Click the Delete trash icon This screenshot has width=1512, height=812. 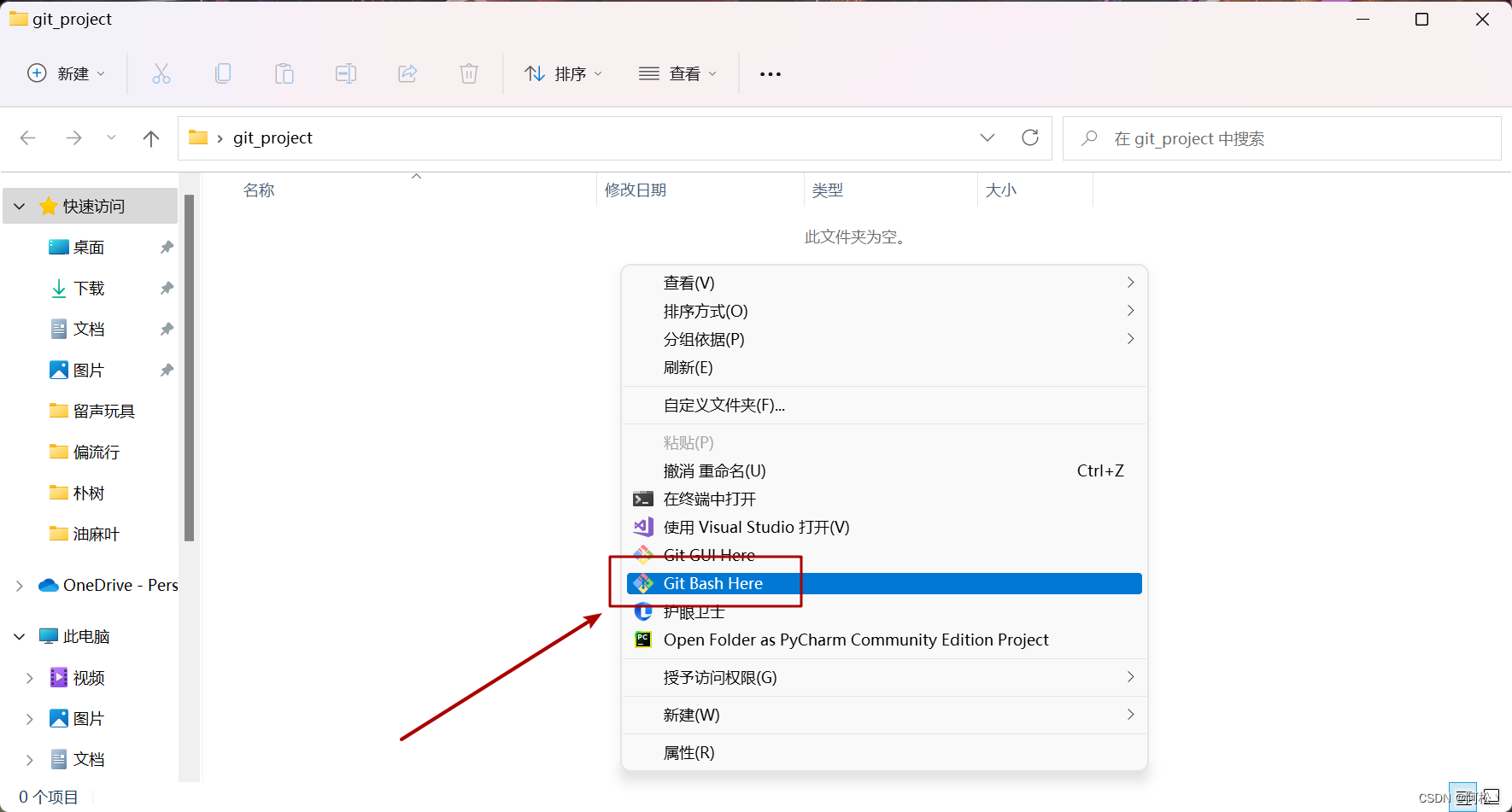point(469,73)
